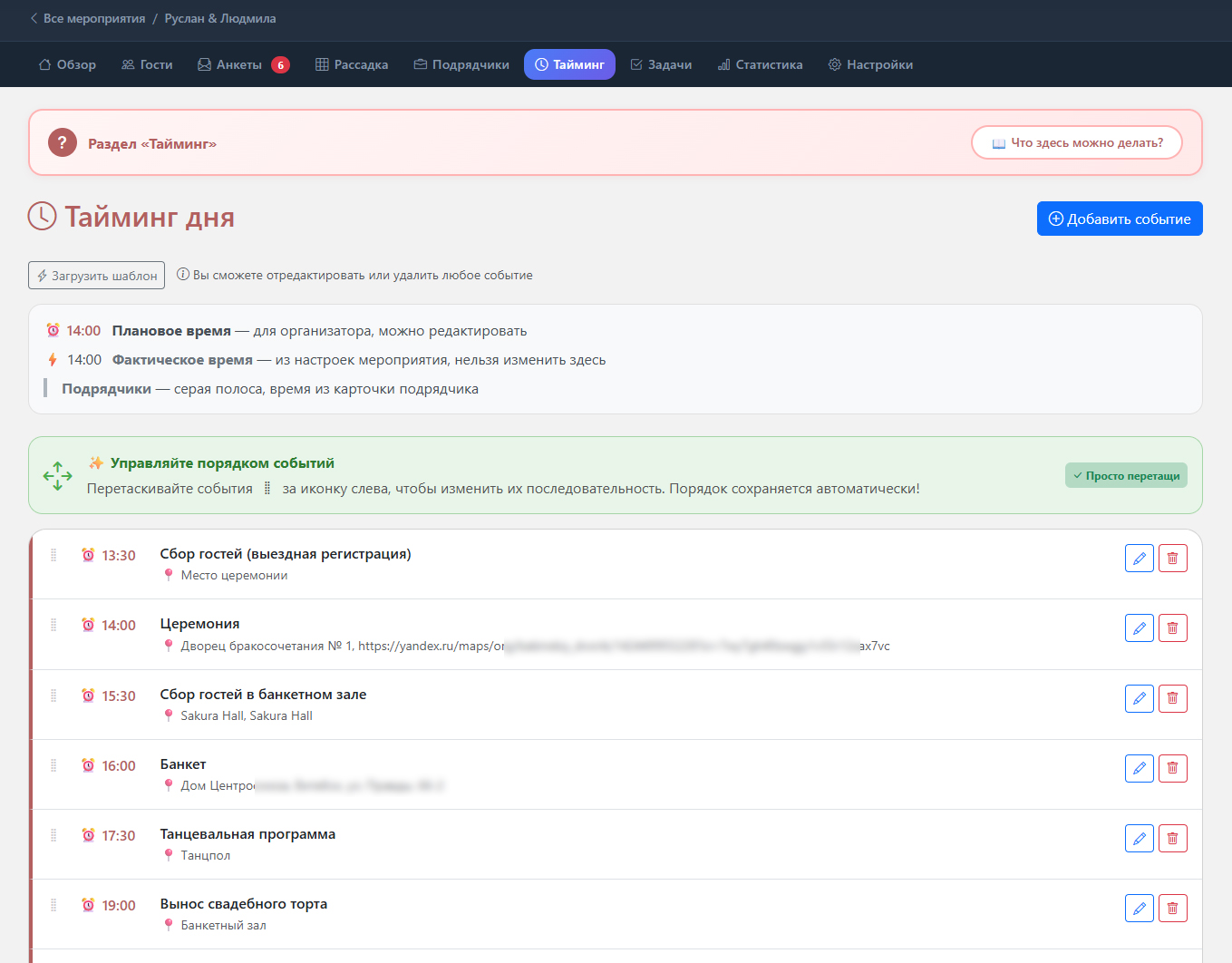This screenshot has height=963, width=1232.
Task: Click drag handle of the 13:30 event
Action: [x=53, y=555]
